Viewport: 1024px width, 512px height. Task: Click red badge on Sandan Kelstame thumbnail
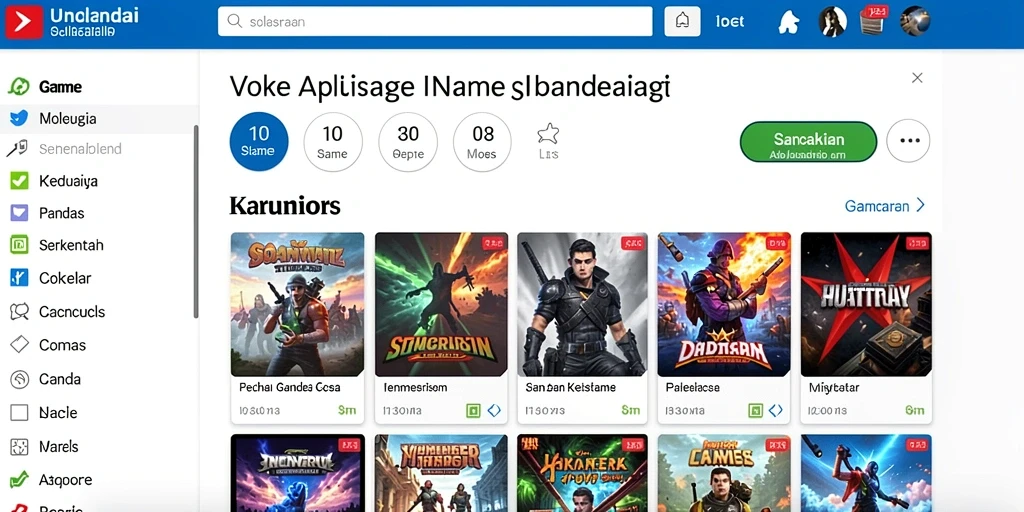632,243
